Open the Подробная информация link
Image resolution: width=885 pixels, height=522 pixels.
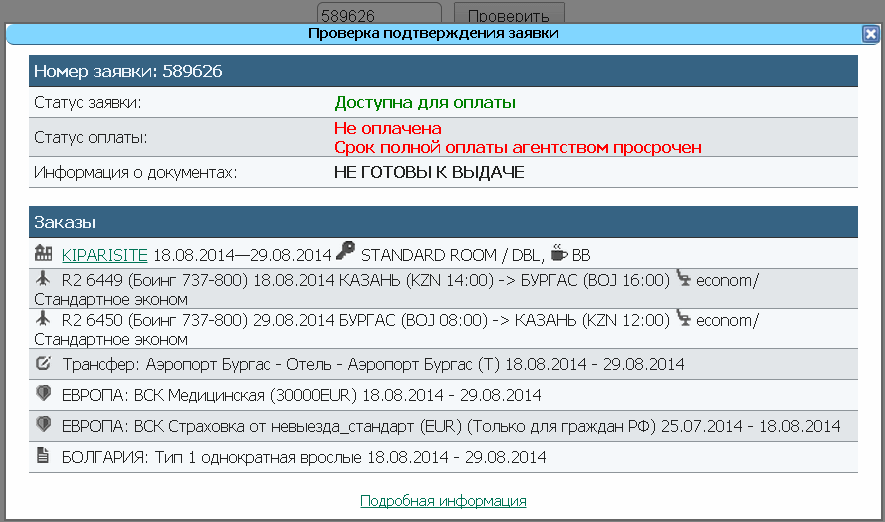[443, 500]
